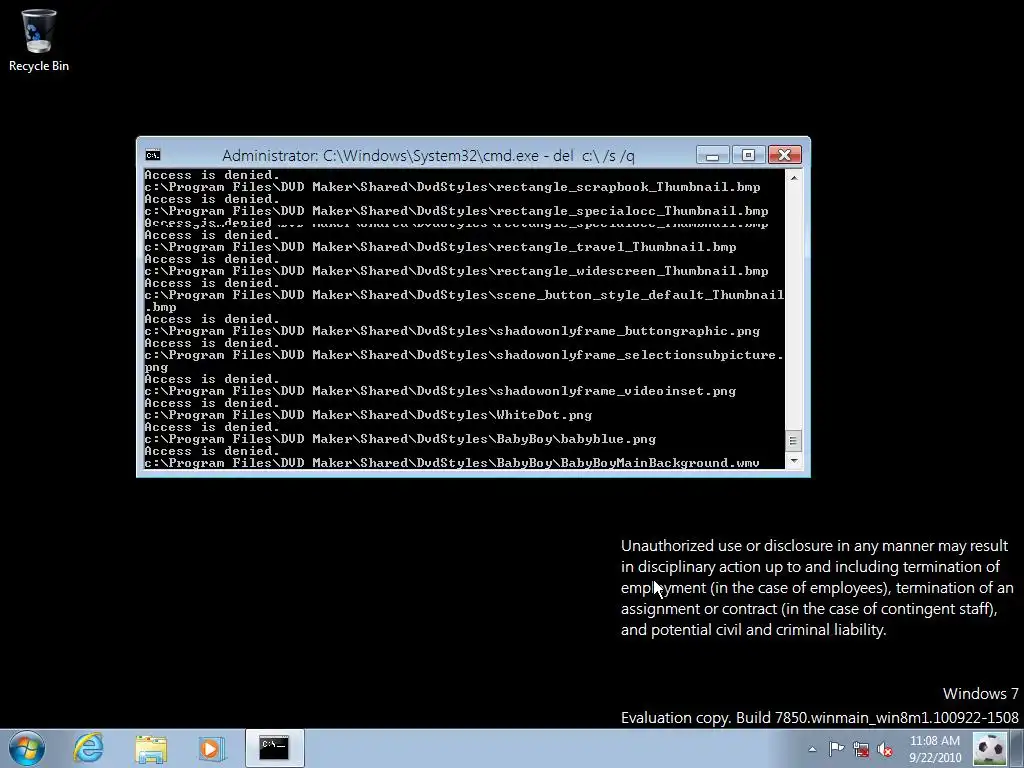The height and width of the screenshot is (768, 1024).
Task: Click the Administrator cmd.exe title bar text
Action: click(428, 155)
